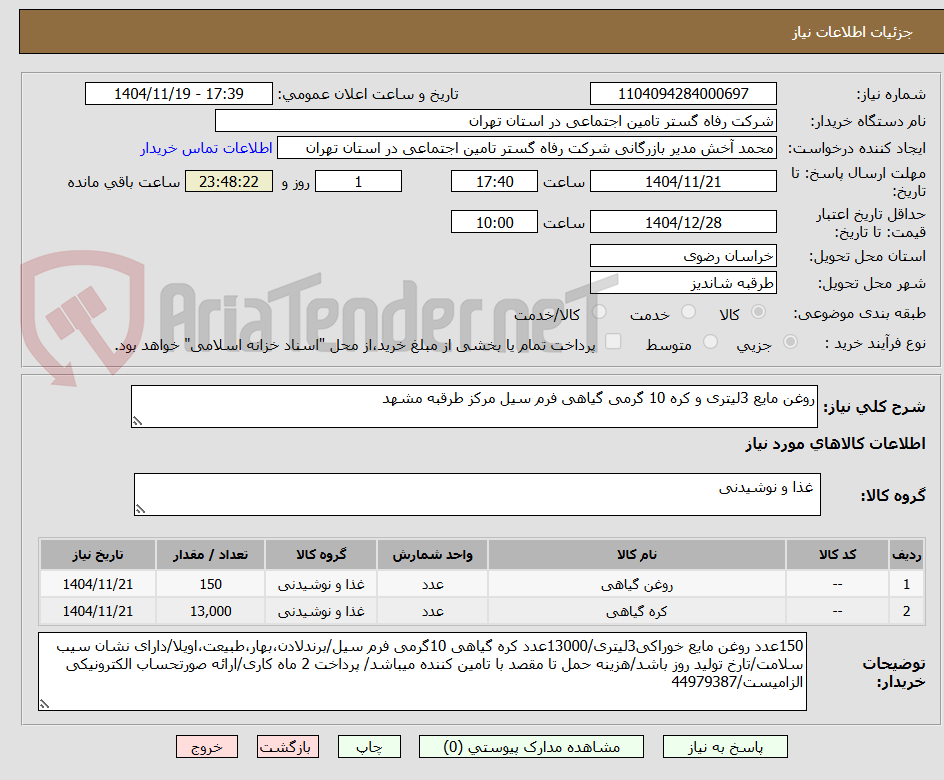The image size is (944, 780).
Task: Click unit عدد in کره گیاهی row
Action: [x=432, y=611]
